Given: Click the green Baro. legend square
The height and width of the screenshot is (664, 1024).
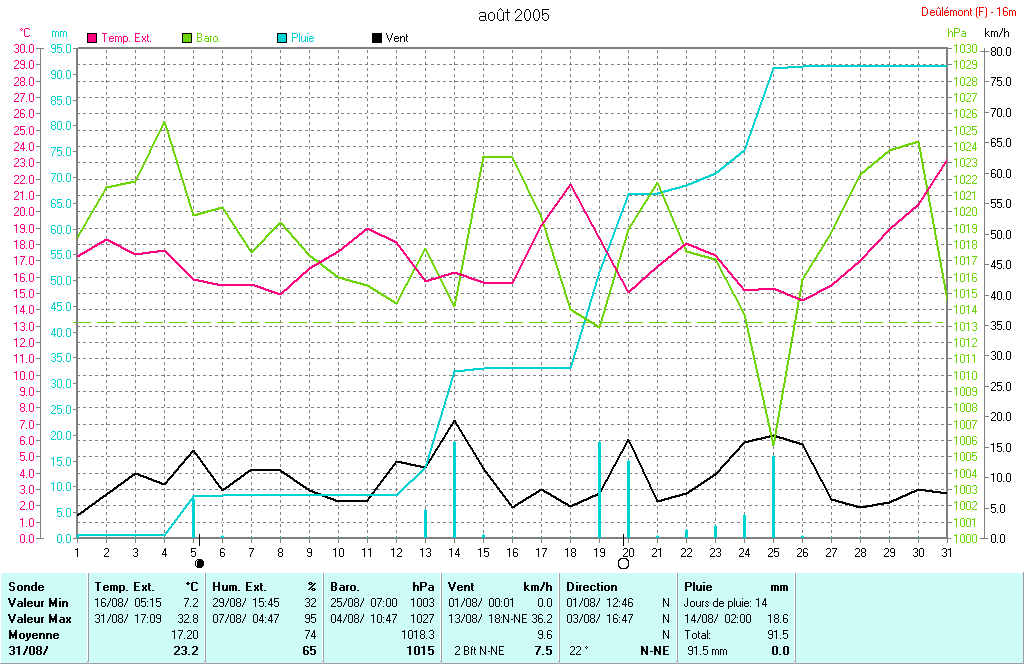Looking at the screenshot, I should click(187, 38).
